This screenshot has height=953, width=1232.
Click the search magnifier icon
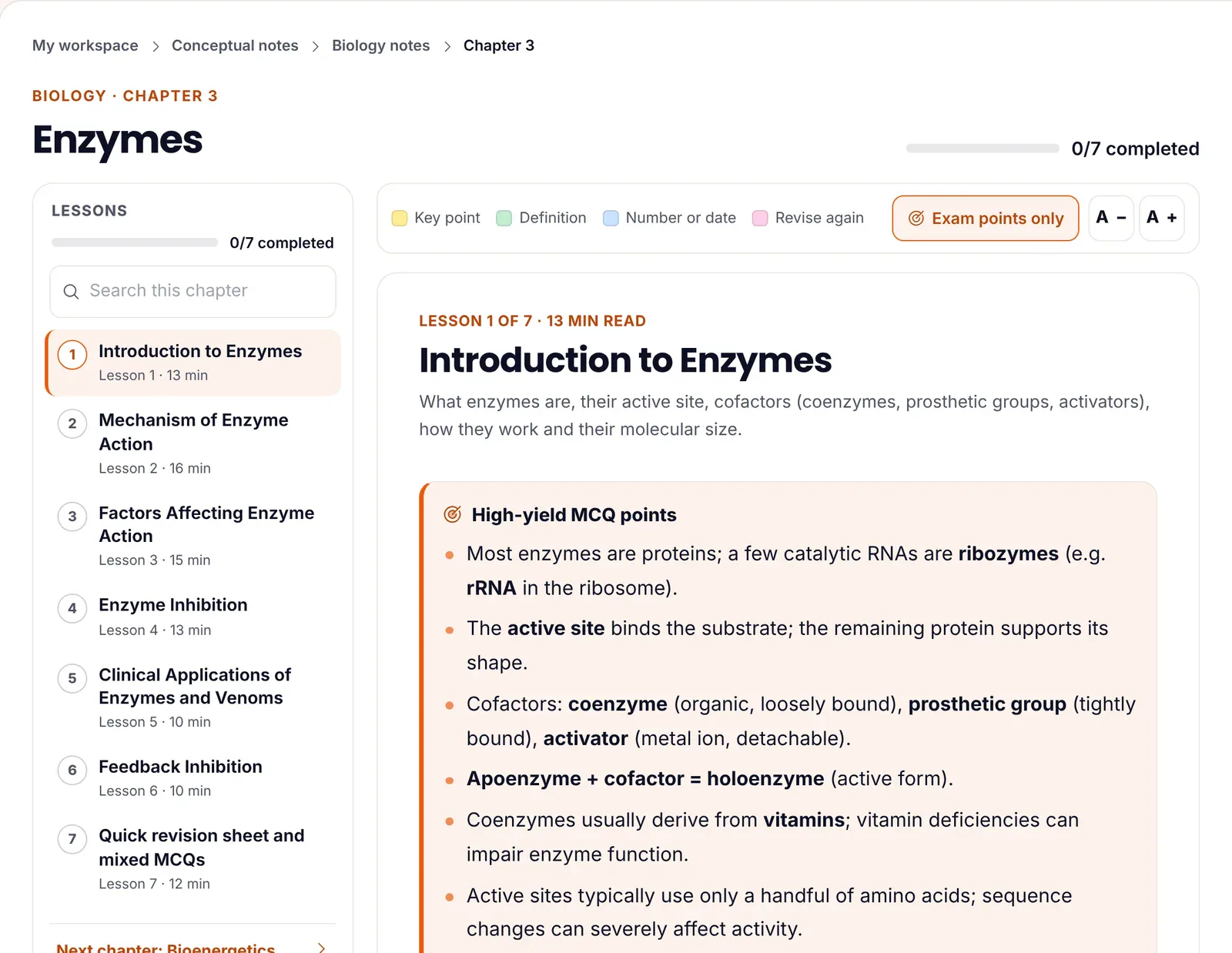71,292
